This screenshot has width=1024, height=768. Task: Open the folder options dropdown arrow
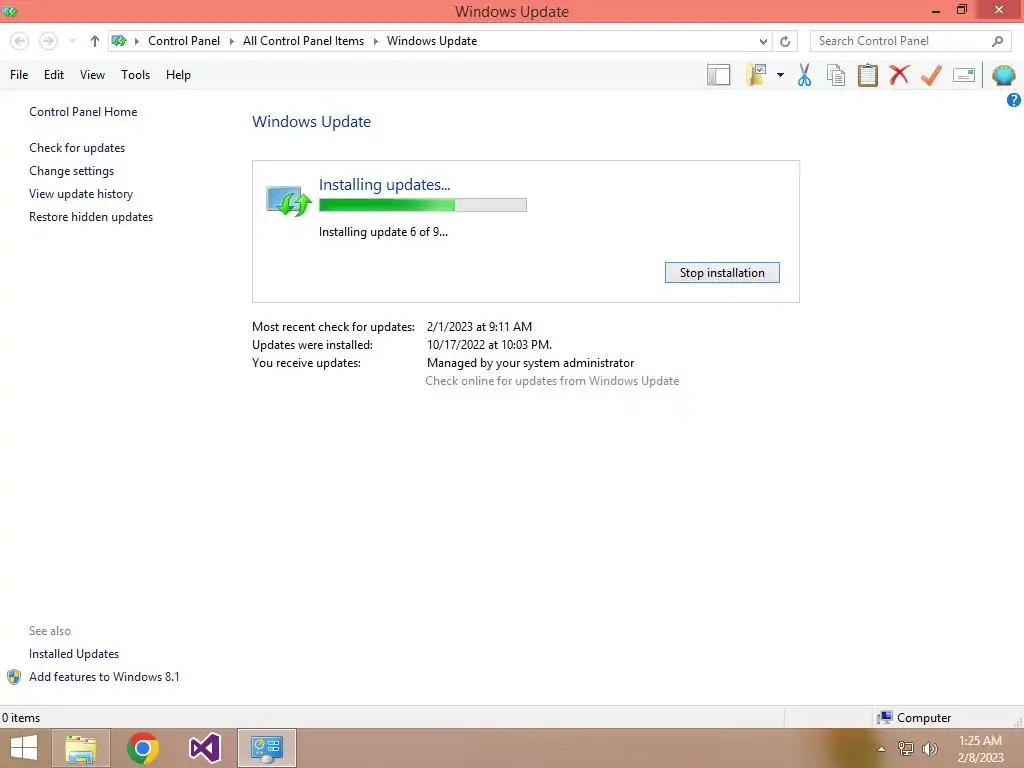(x=780, y=75)
